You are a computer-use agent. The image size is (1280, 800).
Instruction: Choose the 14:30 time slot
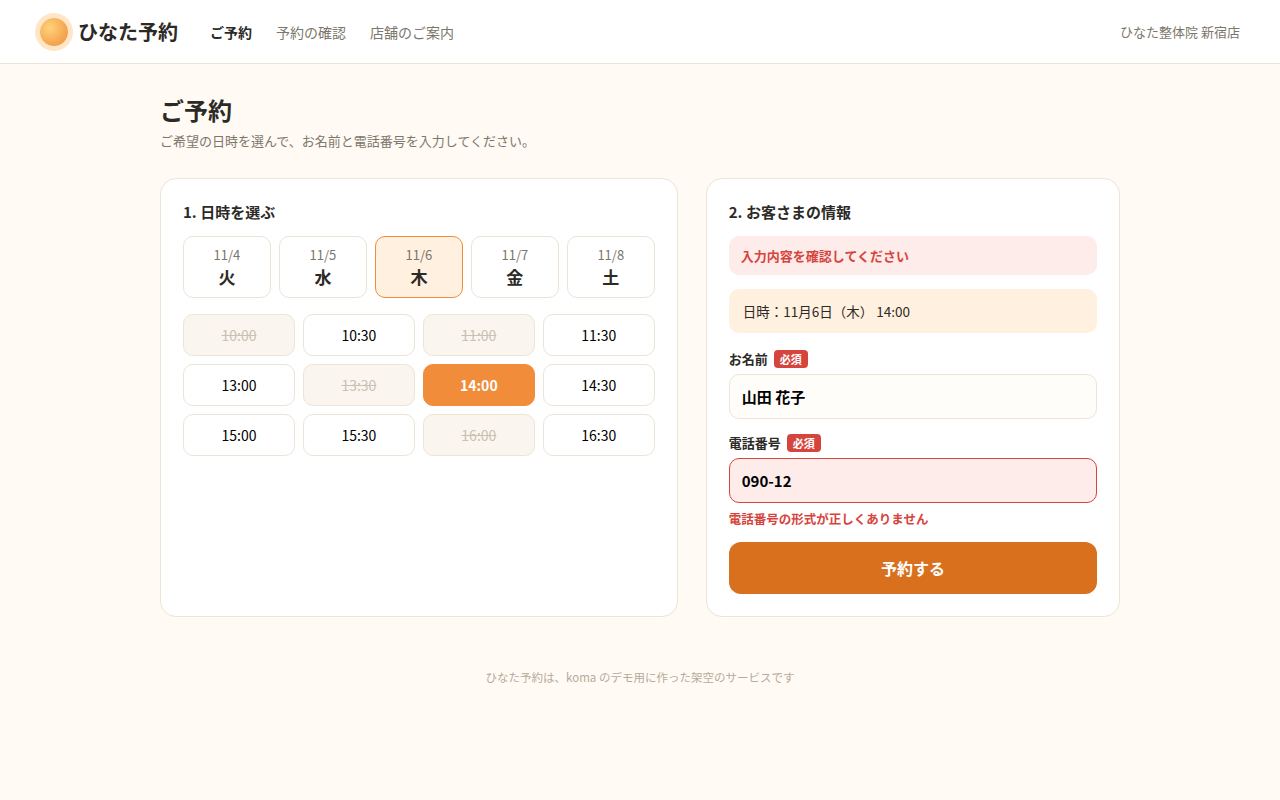click(599, 385)
